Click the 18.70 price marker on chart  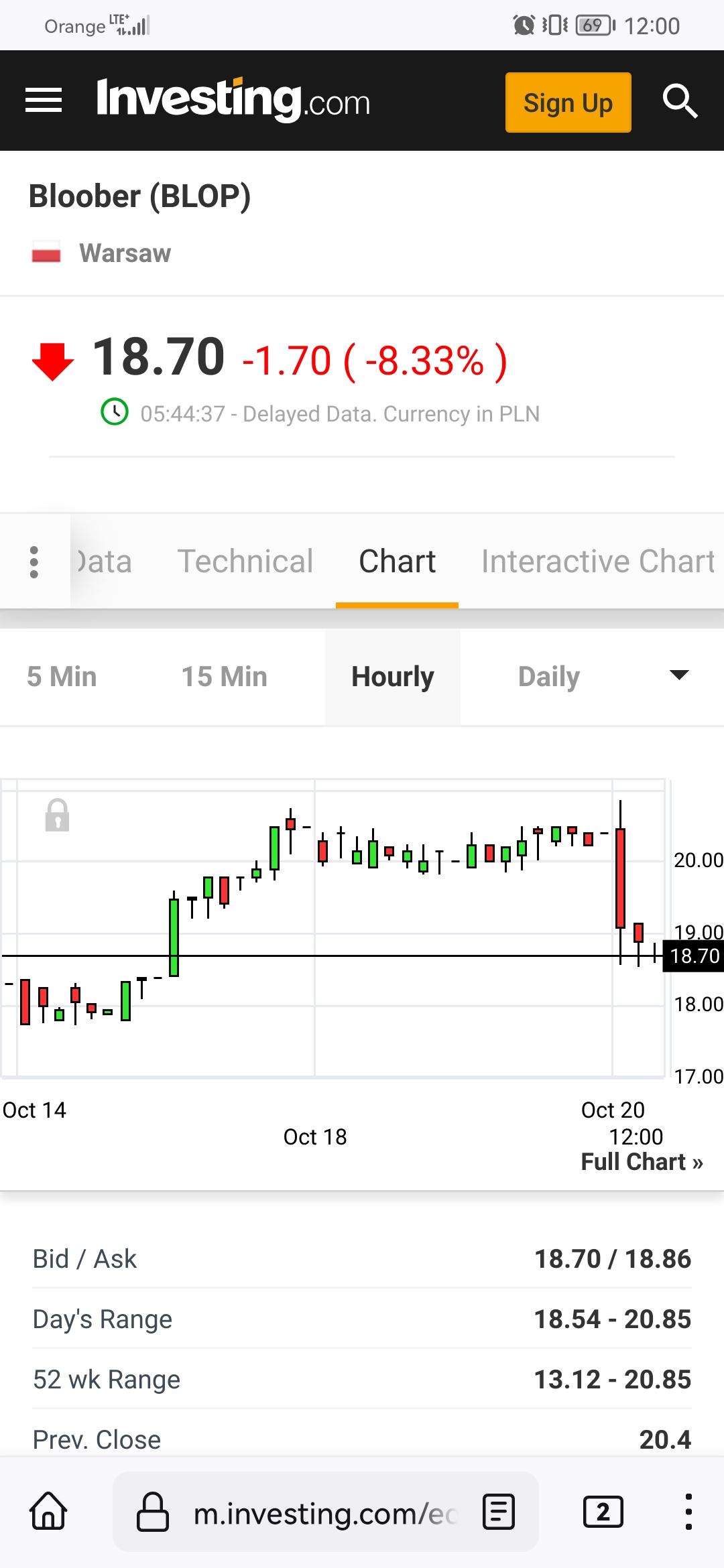click(x=694, y=956)
